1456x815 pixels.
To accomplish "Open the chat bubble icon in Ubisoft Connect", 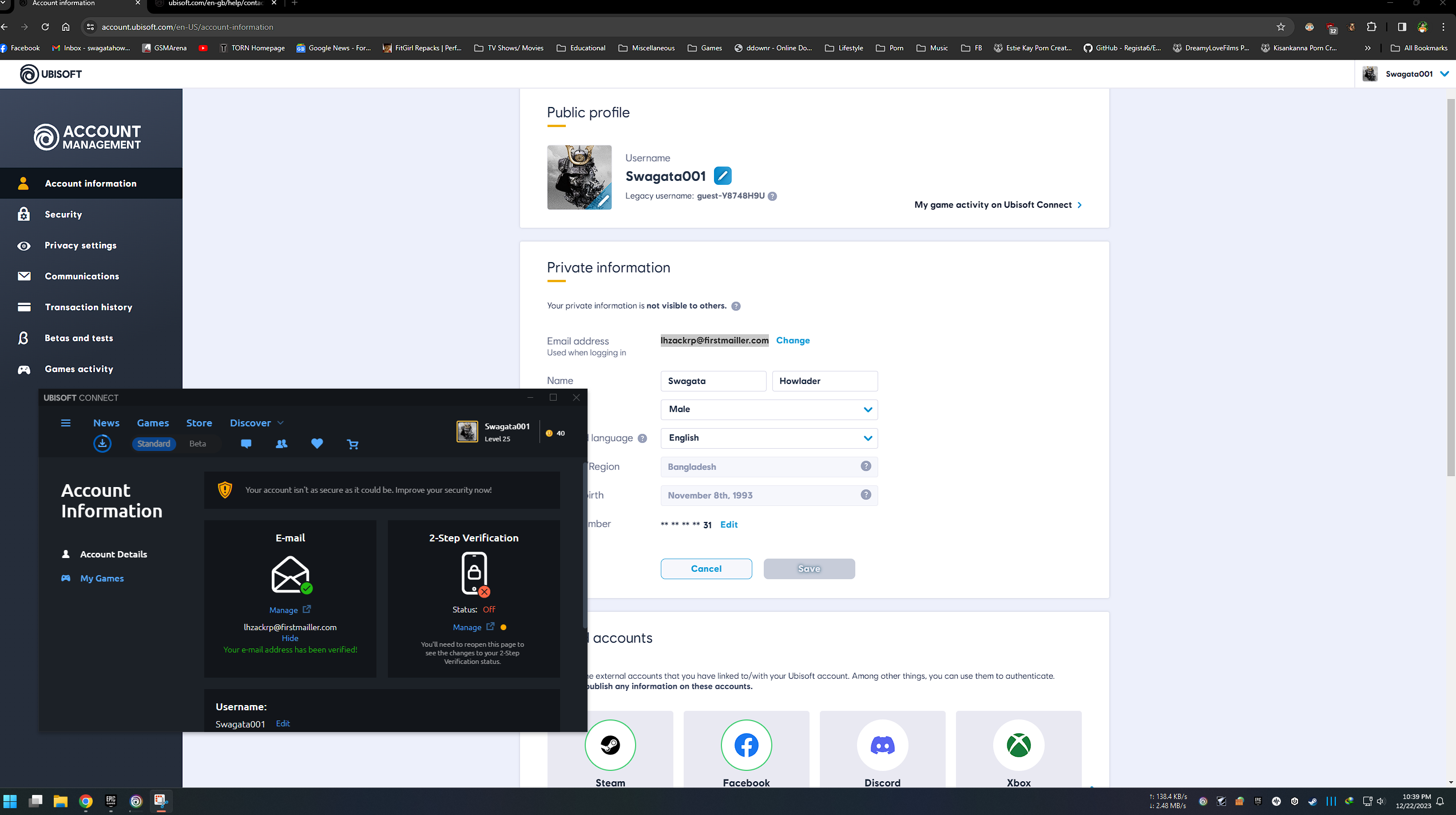I will 246,444.
